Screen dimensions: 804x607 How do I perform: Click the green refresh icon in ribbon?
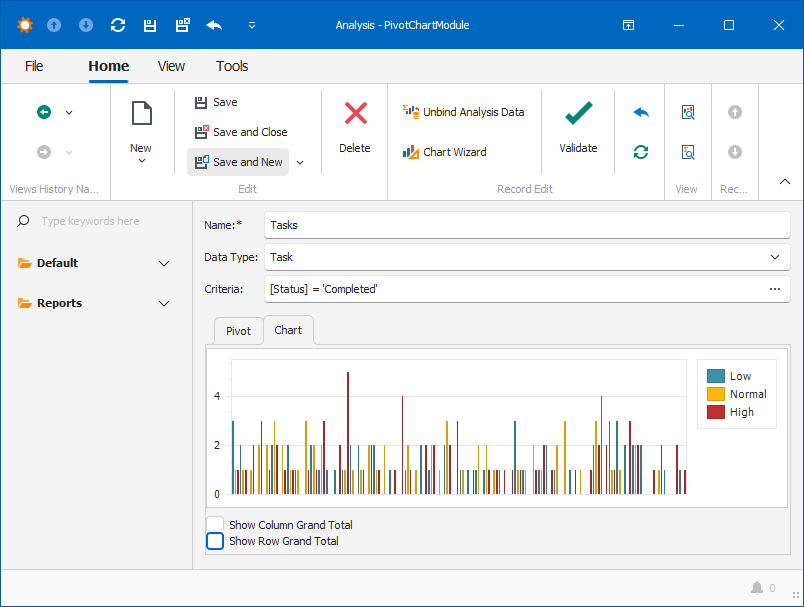[641, 152]
